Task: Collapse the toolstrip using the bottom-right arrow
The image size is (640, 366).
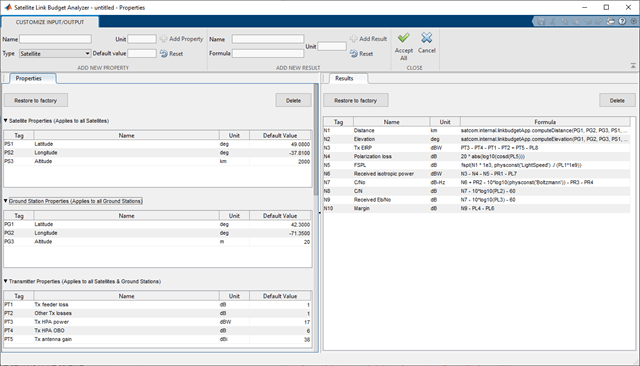Action: pyautogui.click(x=633, y=66)
